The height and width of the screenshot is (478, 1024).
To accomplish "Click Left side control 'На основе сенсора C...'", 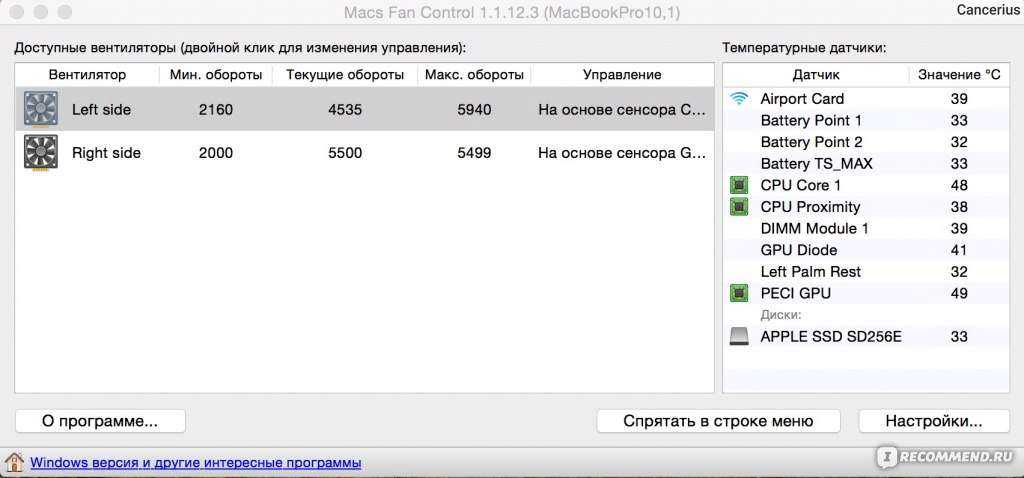I will coord(622,110).
